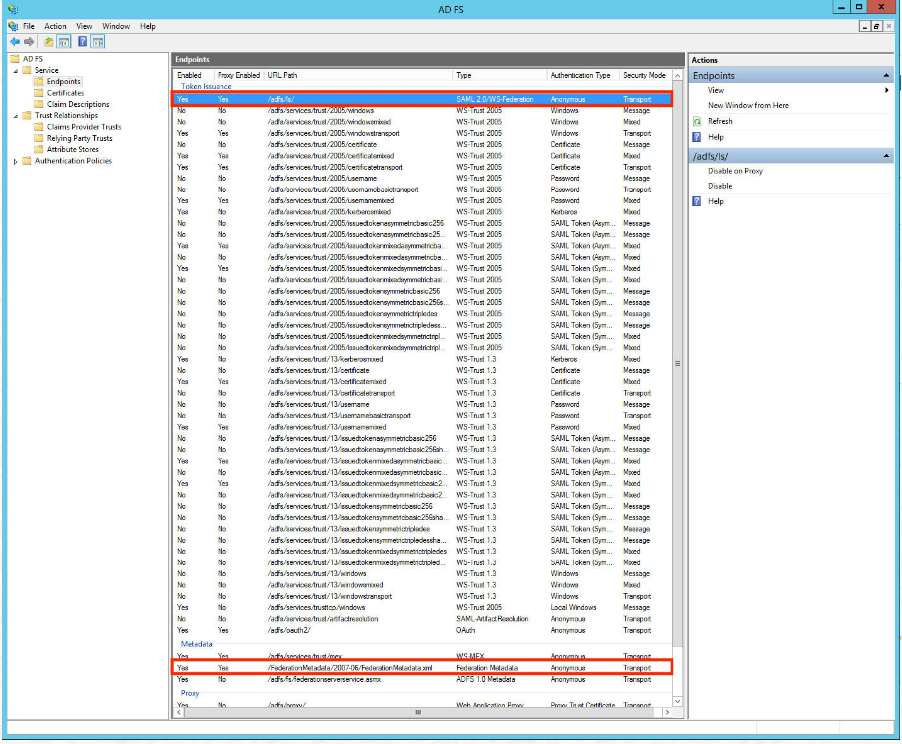Click the AD FS title bar window icon

click(13, 9)
